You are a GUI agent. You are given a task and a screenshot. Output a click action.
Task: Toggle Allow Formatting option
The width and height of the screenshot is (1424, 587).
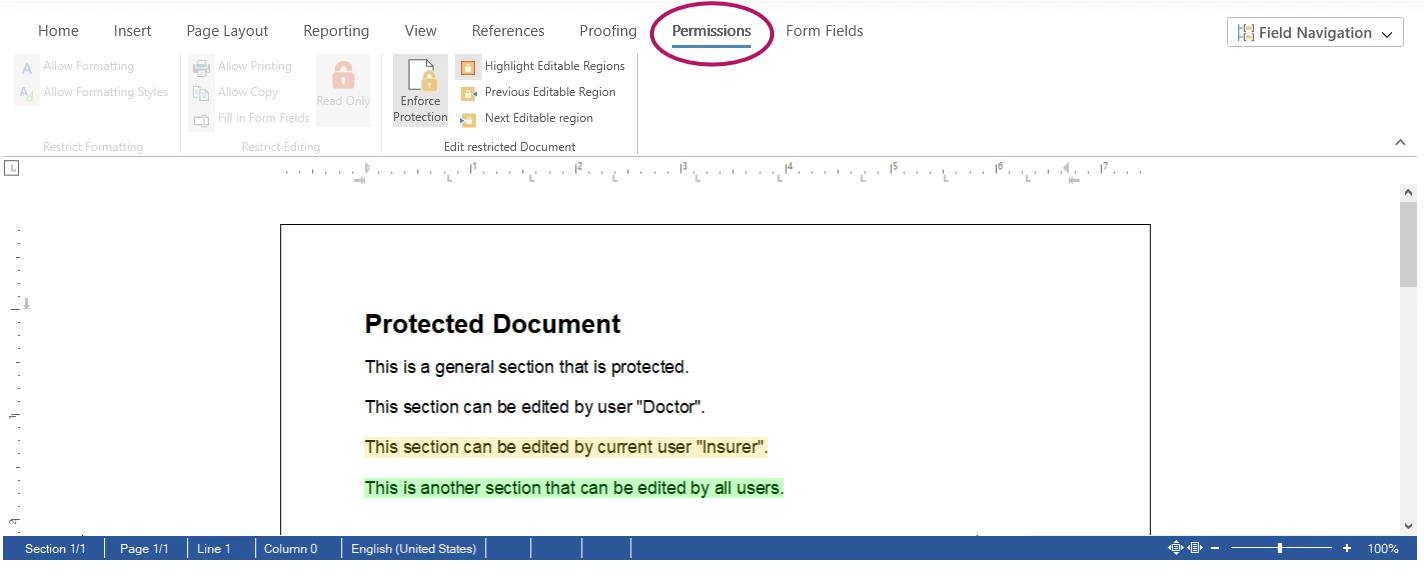pyautogui.click(x=25, y=66)
